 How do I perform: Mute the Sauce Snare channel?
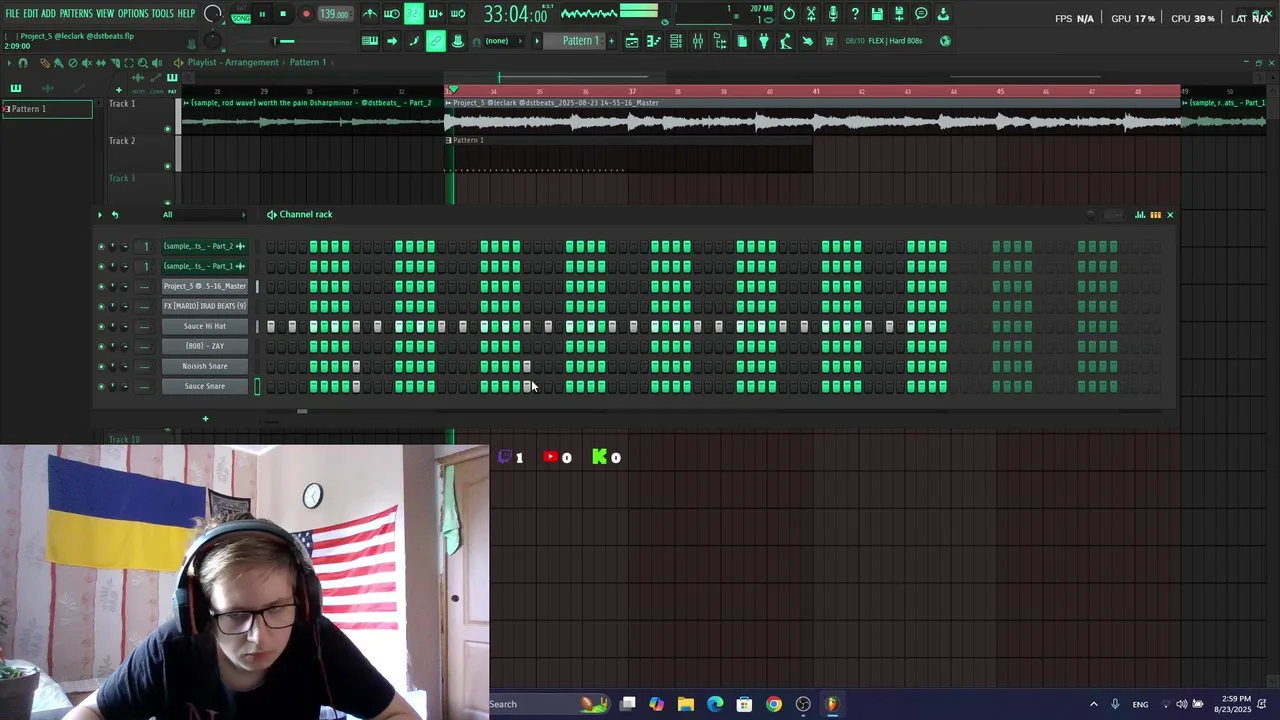click(x=100, y=386)
